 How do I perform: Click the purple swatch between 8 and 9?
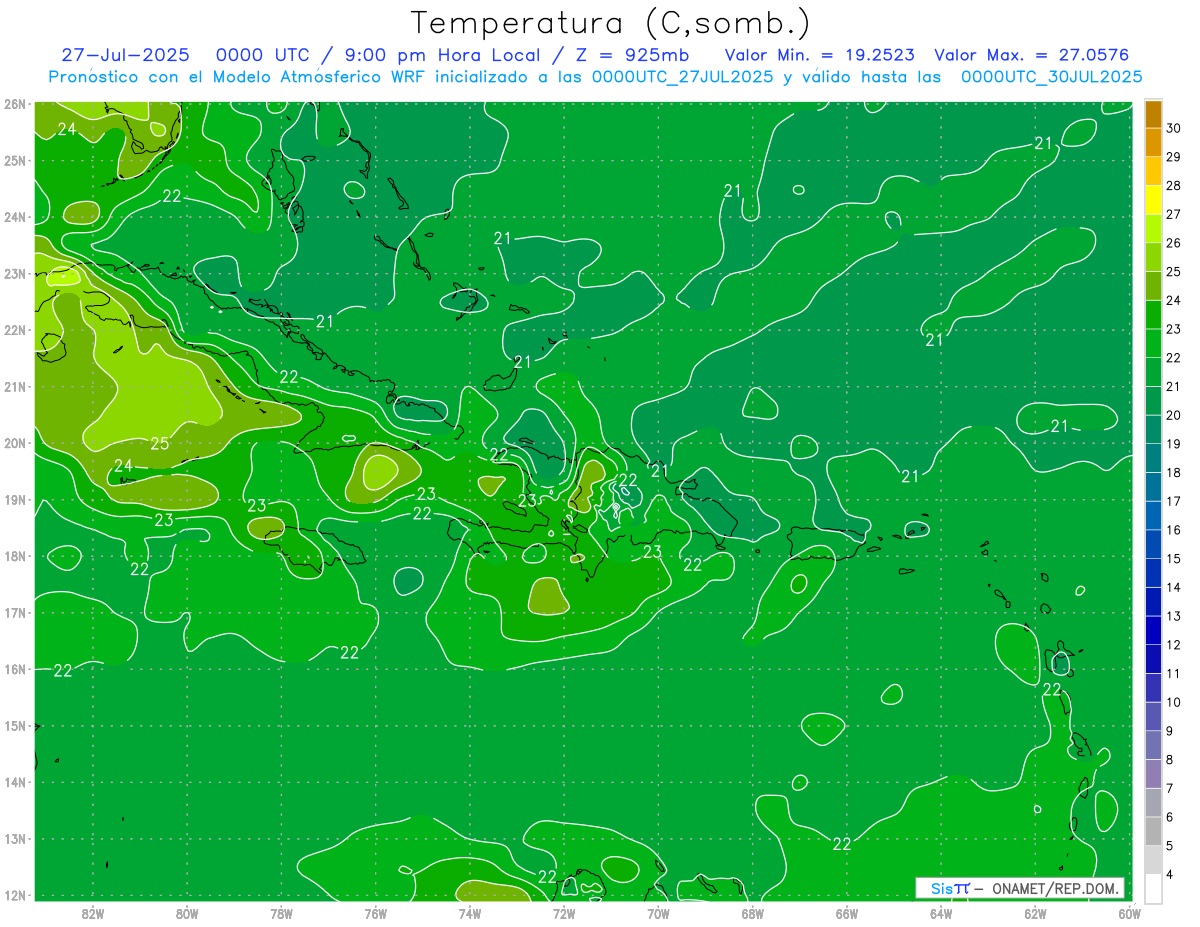(1153, 745)
